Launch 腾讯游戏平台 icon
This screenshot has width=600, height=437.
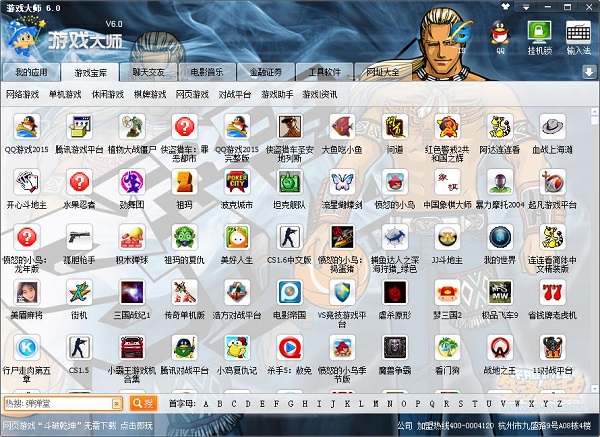tap(79, 127)
